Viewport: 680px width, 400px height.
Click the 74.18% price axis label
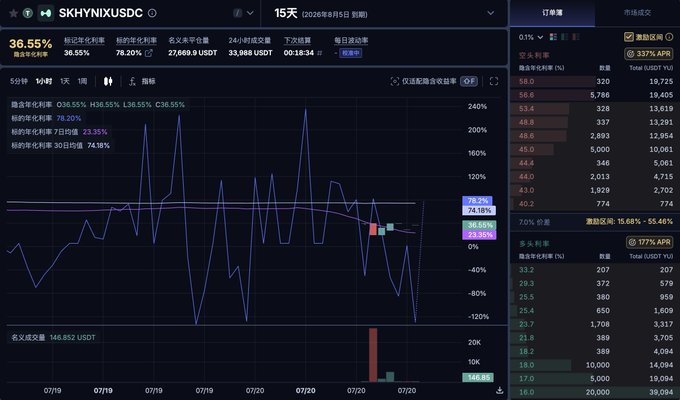tap(479, 210)
